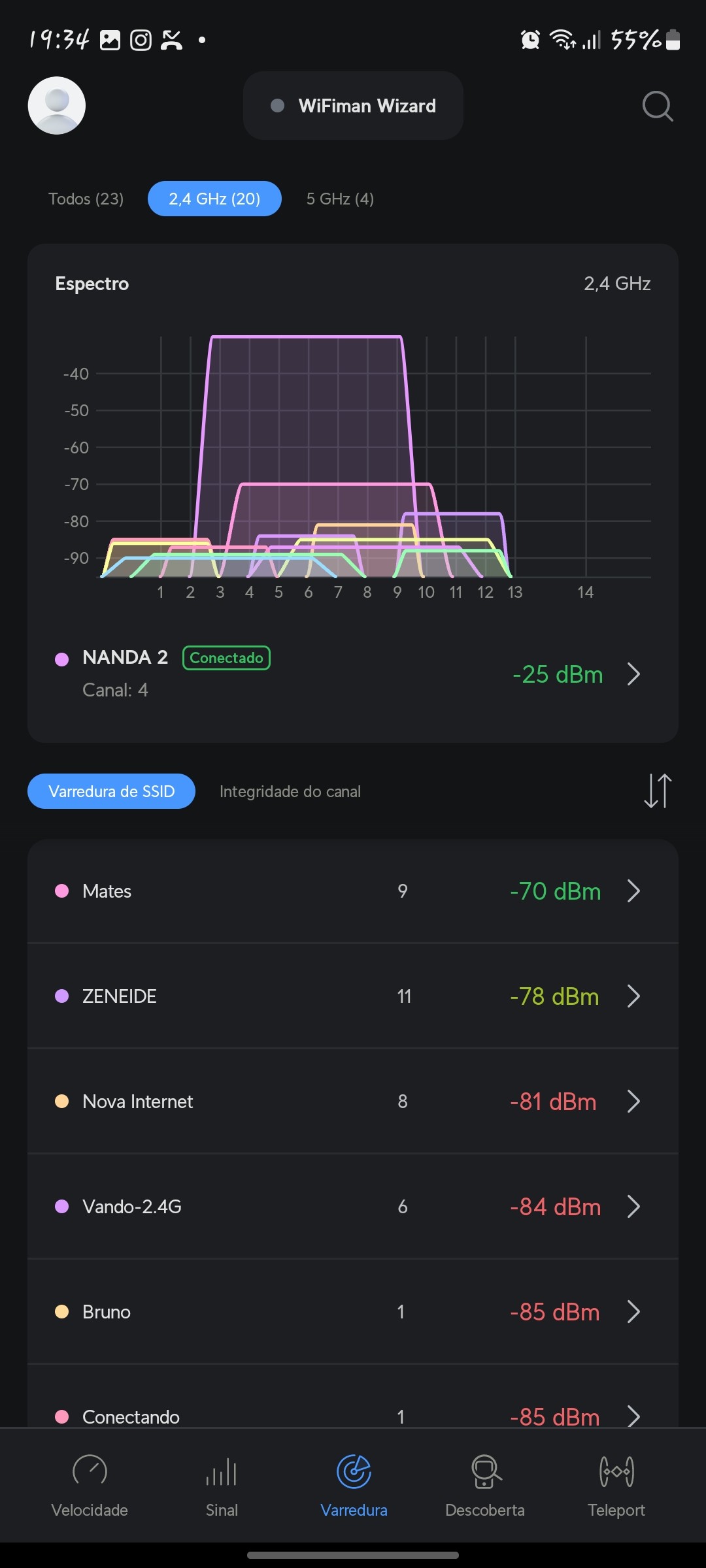Tap the search magnifier icon

click(657, 106)
